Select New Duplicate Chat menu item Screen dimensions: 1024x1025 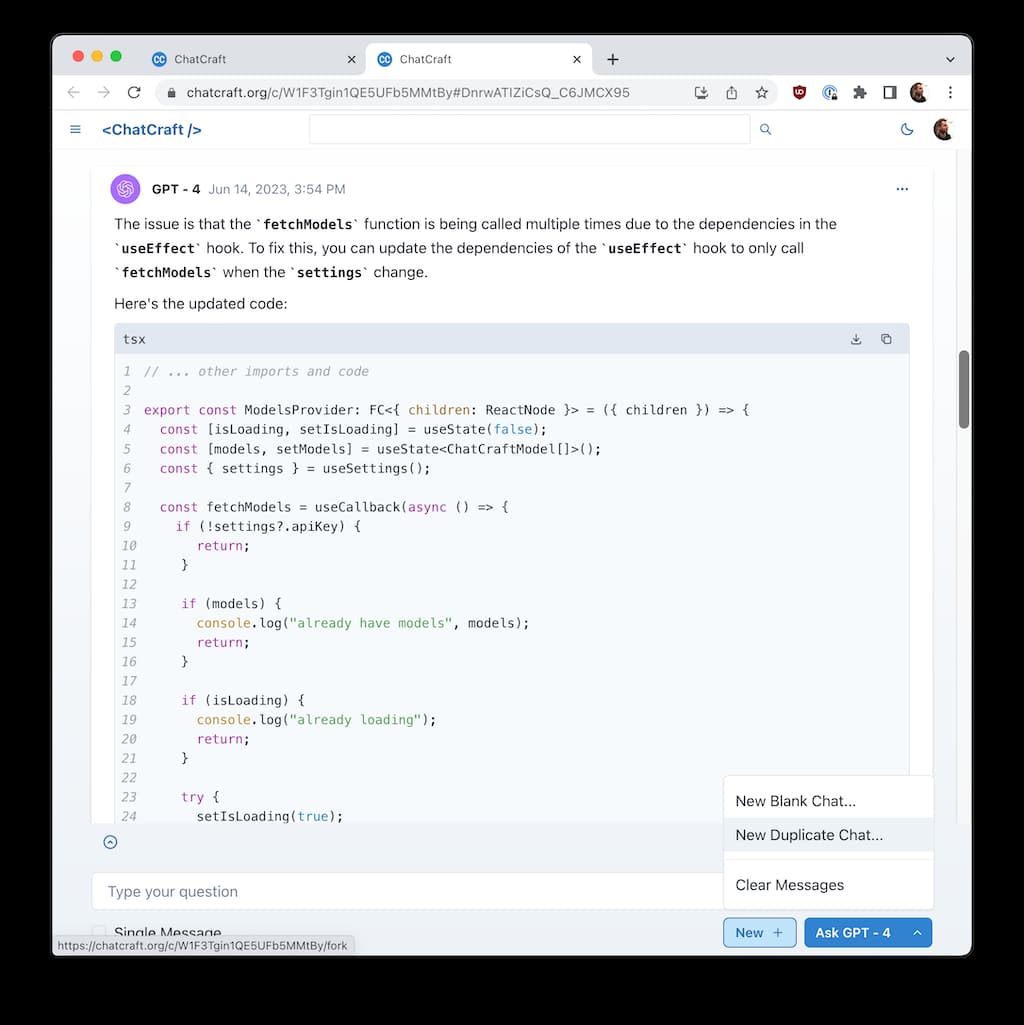pos(828,835)
